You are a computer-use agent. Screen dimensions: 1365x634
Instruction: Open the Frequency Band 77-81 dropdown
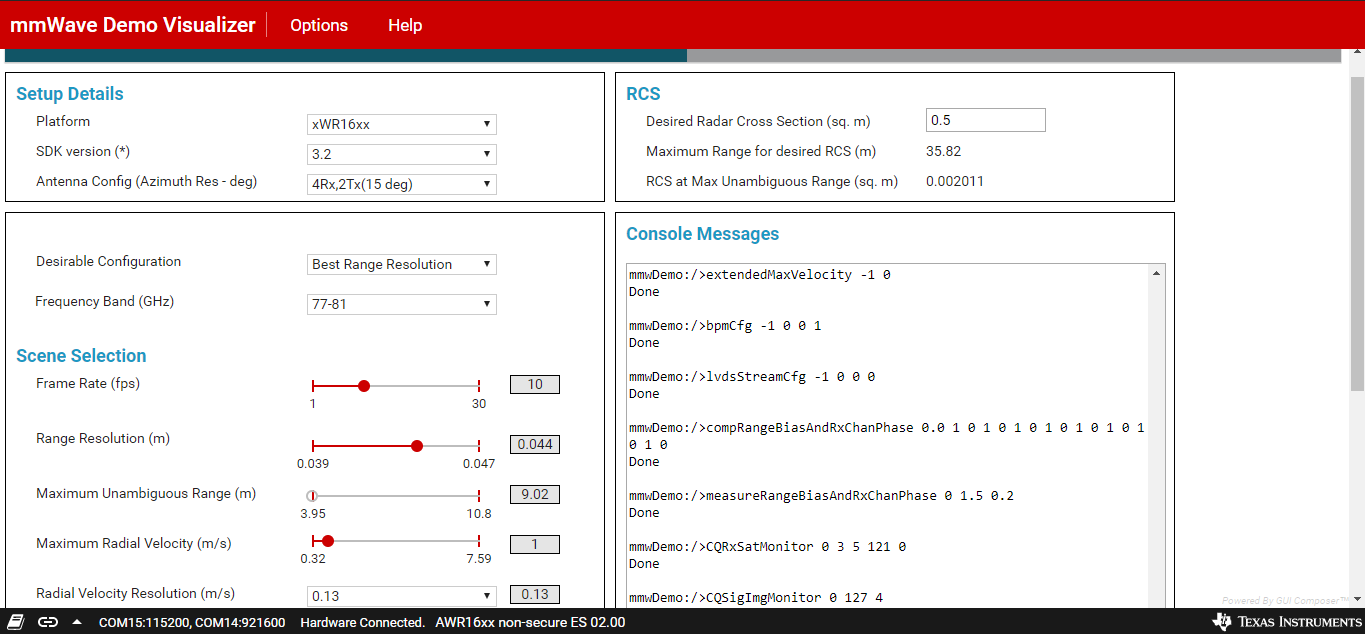401,304
